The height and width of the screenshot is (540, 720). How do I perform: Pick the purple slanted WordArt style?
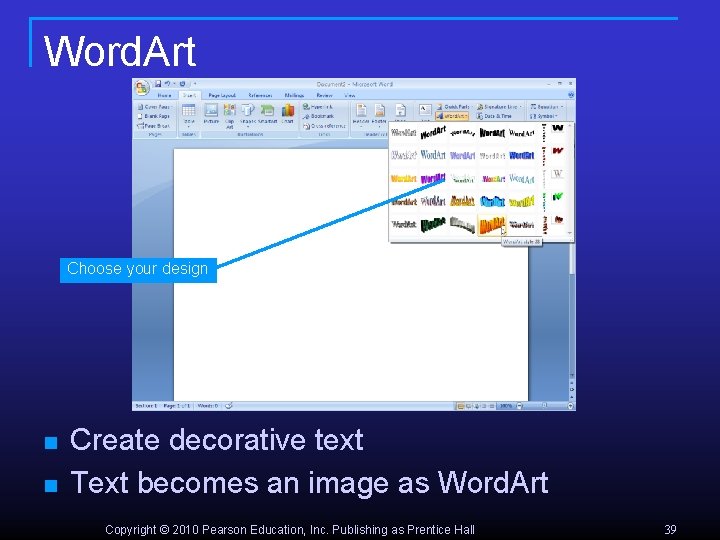point(433,178)
